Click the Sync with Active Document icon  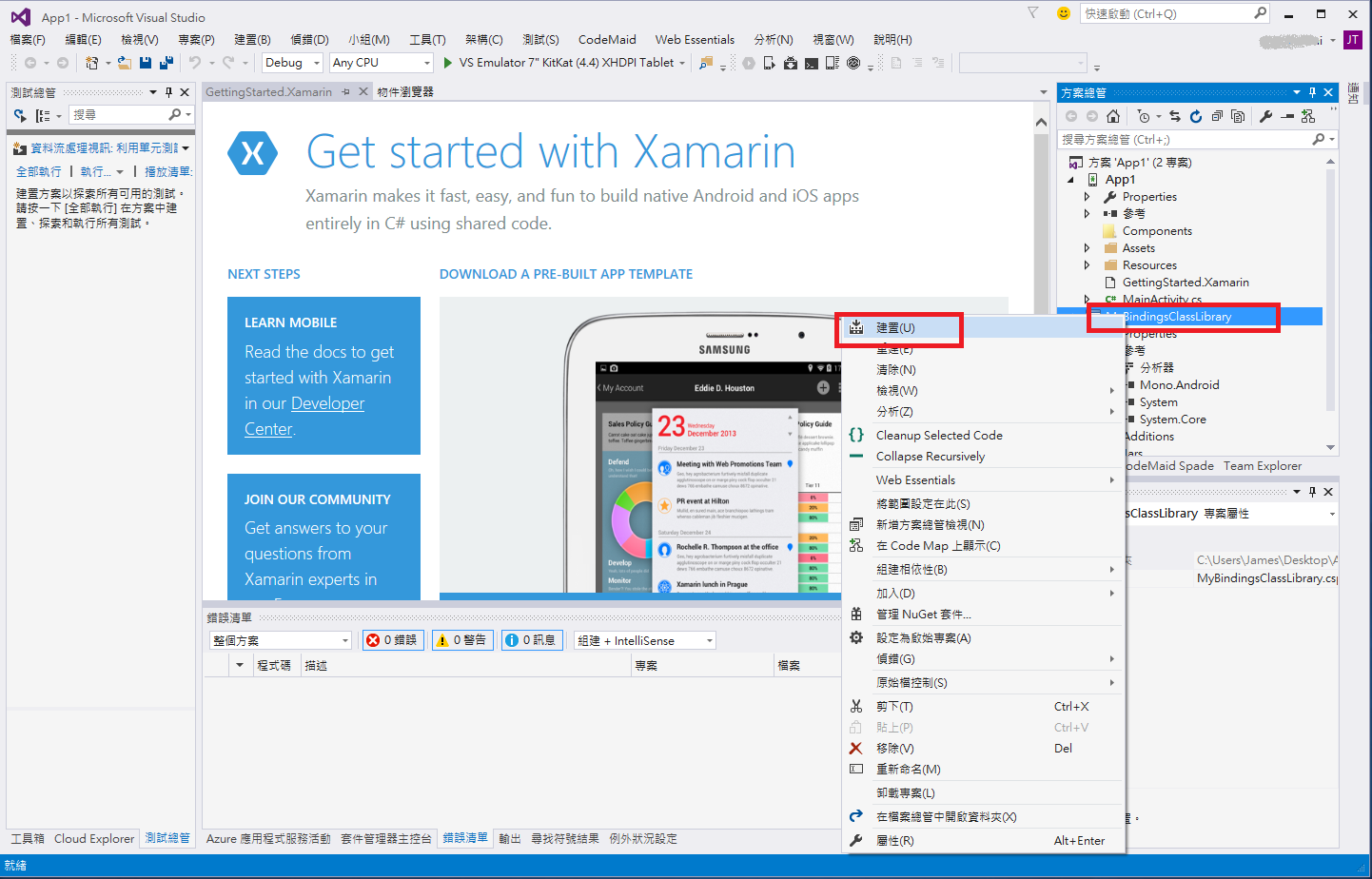click(1175, 116)
